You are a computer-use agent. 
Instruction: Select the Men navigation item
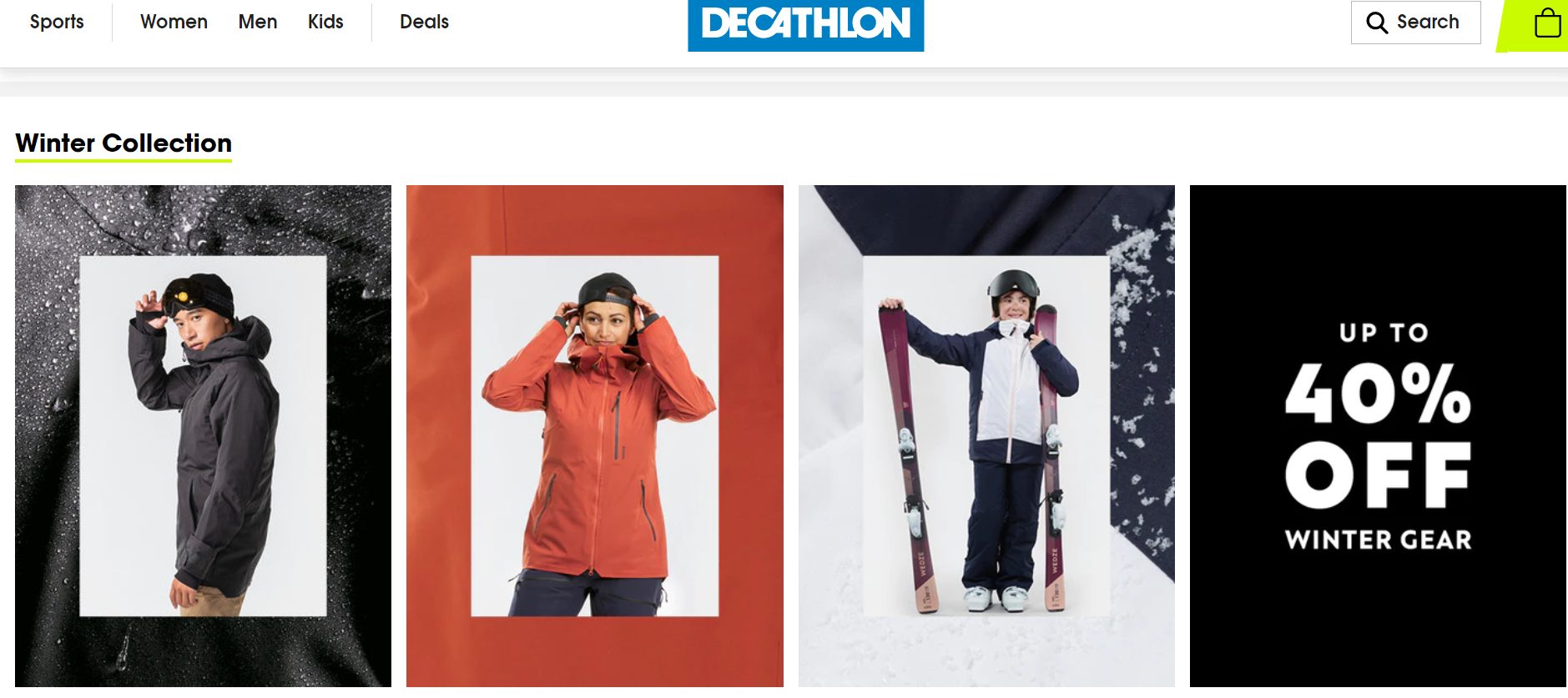(258, 22)
